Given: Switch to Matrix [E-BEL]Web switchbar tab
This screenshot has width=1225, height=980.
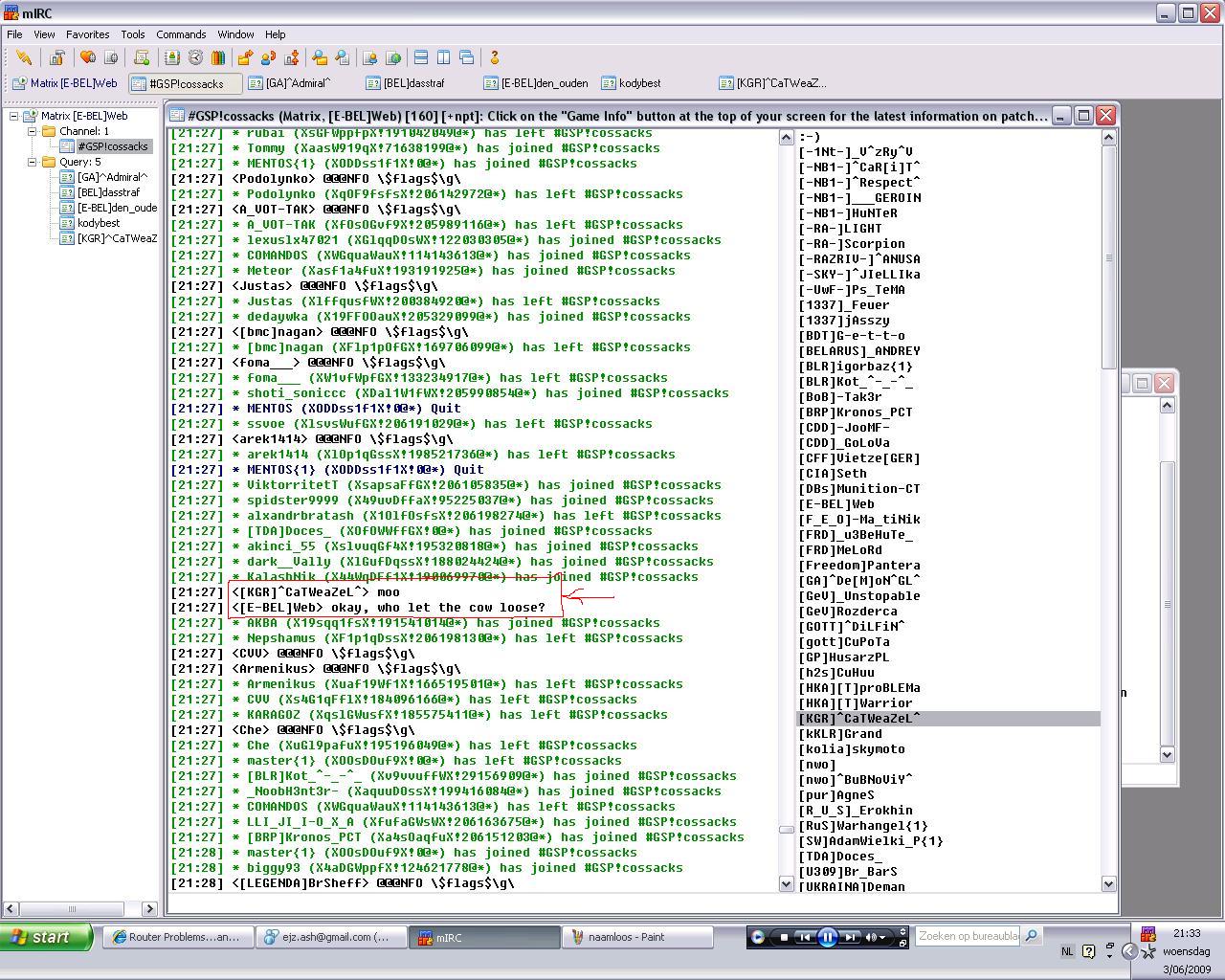Looking at the screenshot, I should click(x=66, y=83).
